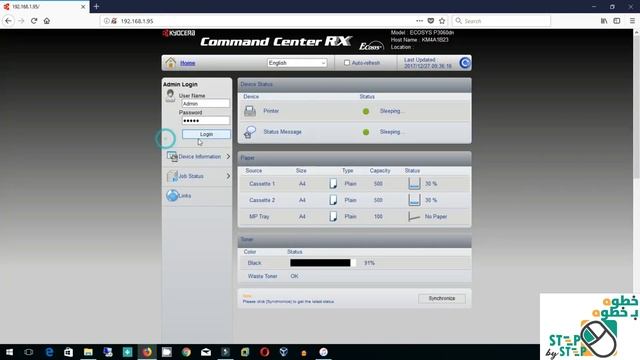Click the blue refresh status icon

click(464, 63)
